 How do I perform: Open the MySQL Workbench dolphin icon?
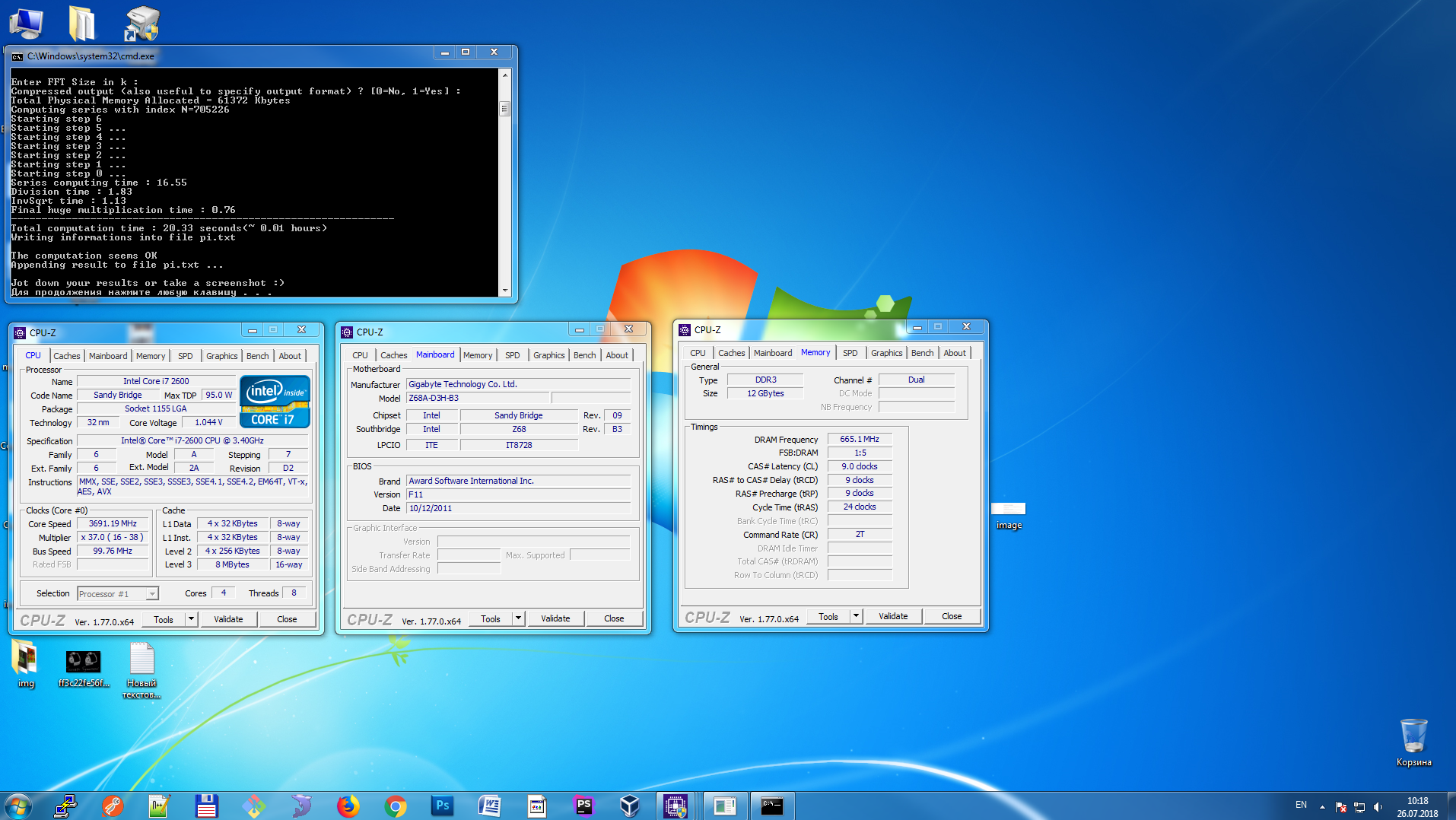click(301, 806)
